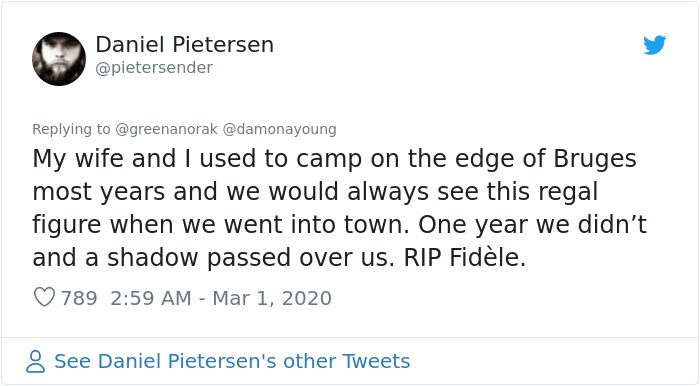Click "shadow passed over us" phrase
Image resolution: width=700 pixels, height=386 pixels.
coord(251,257)
